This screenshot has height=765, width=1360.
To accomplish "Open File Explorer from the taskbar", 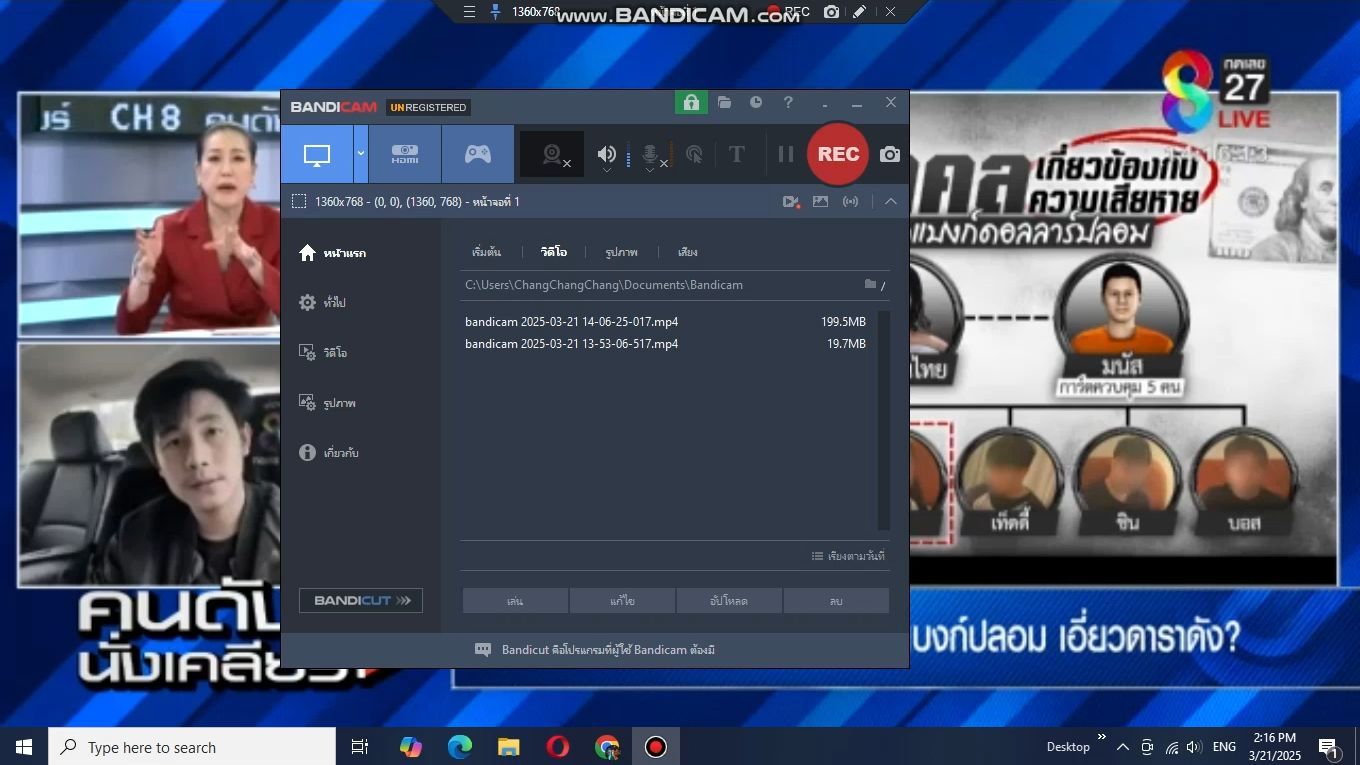I will pyautogui.click(x=509, y=747).
